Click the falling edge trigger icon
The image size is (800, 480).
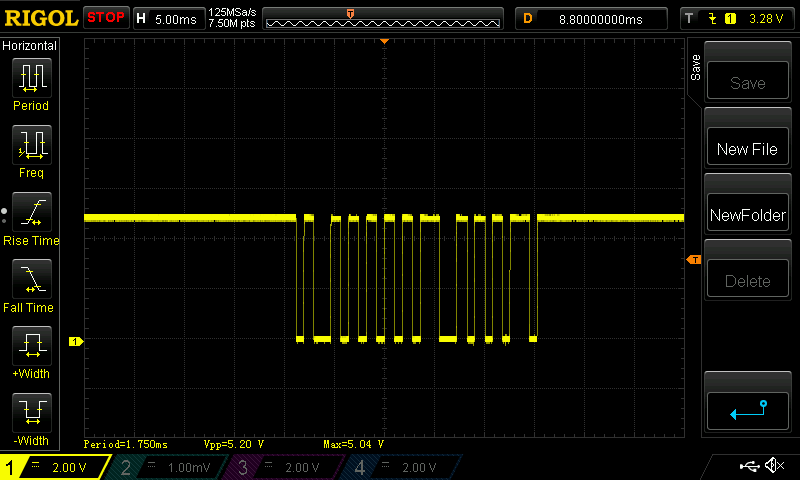click(x=712, y=19)
